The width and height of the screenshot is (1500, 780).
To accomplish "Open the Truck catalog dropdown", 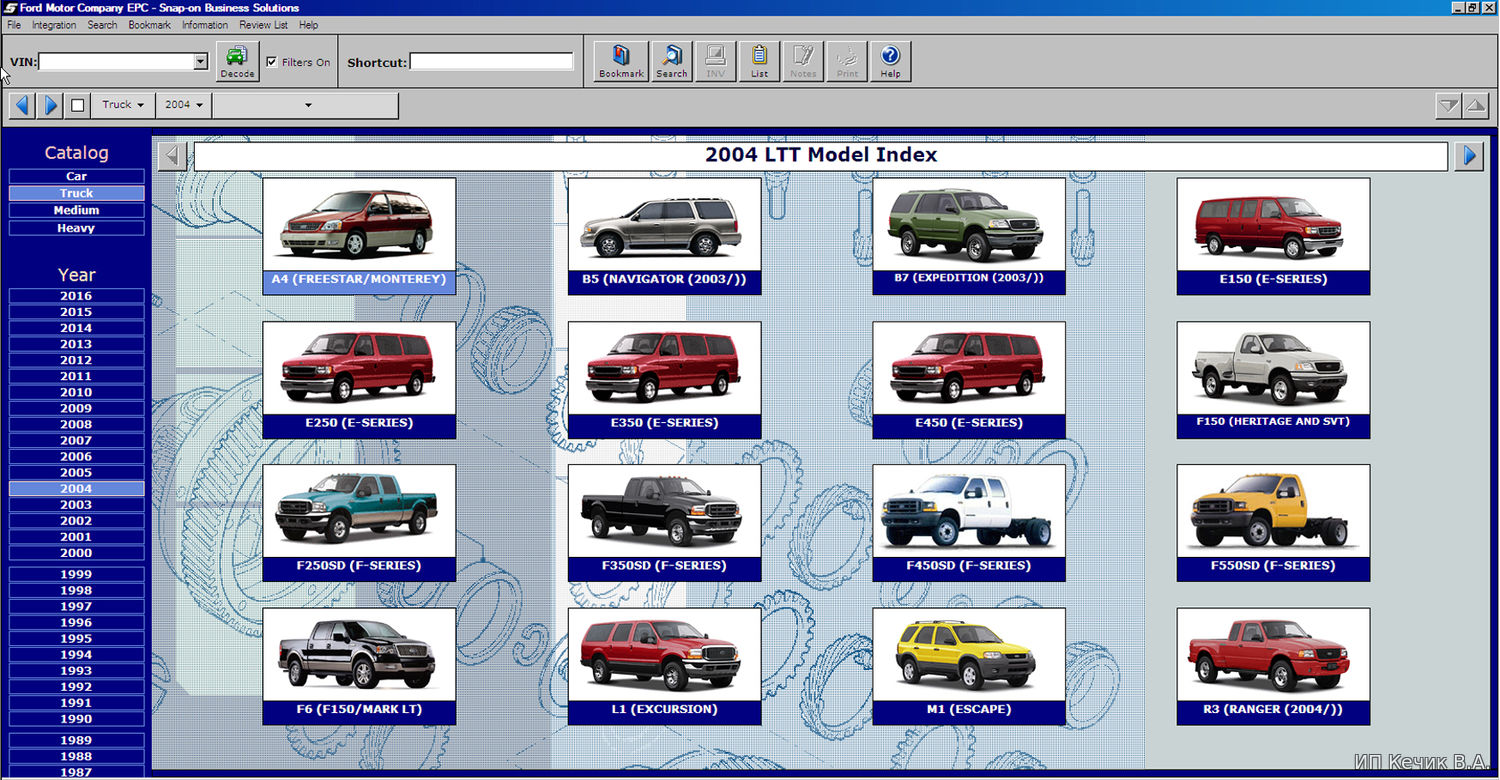I will coord(123,105).
